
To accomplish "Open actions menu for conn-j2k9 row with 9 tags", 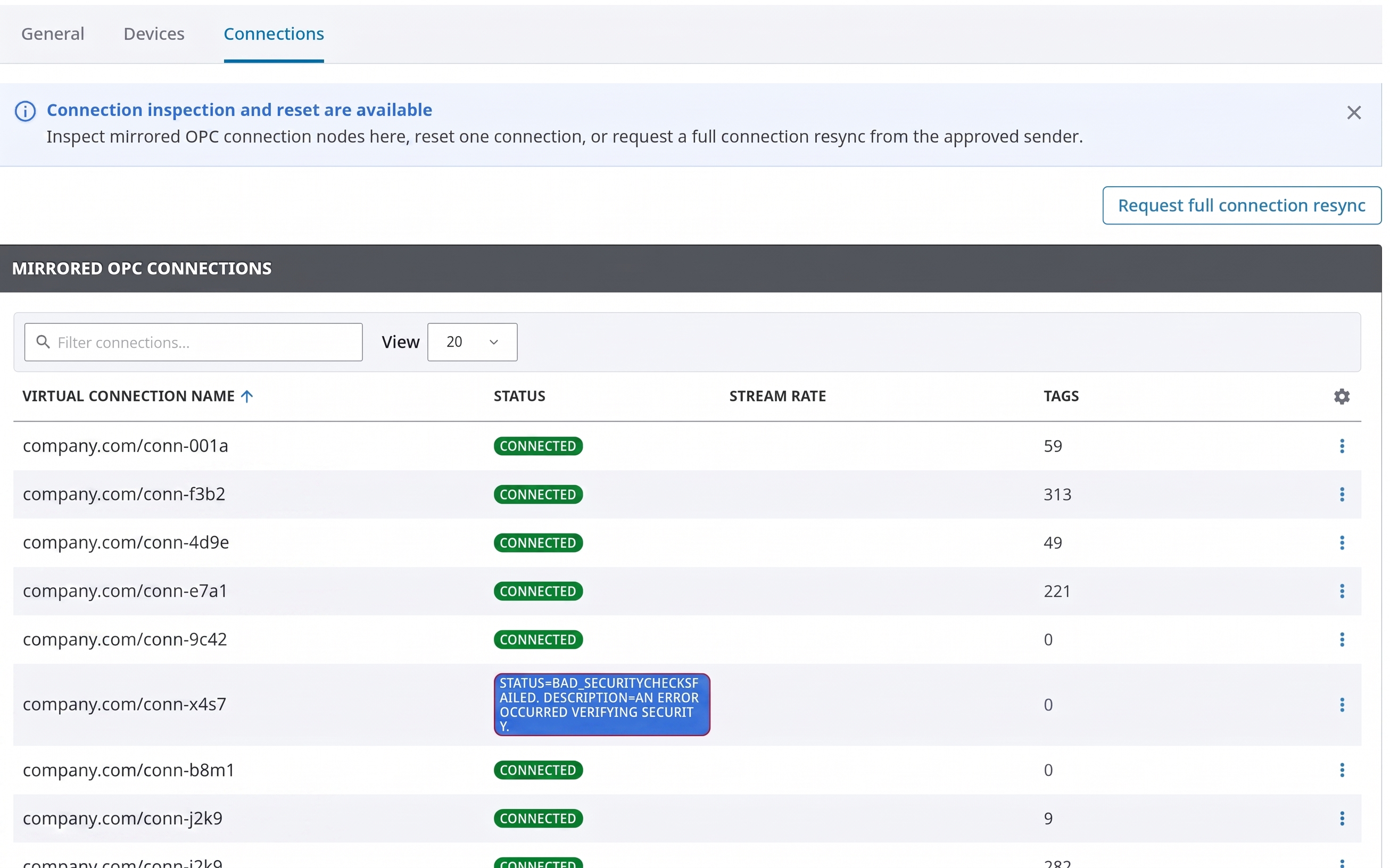I will [1342, 819].
